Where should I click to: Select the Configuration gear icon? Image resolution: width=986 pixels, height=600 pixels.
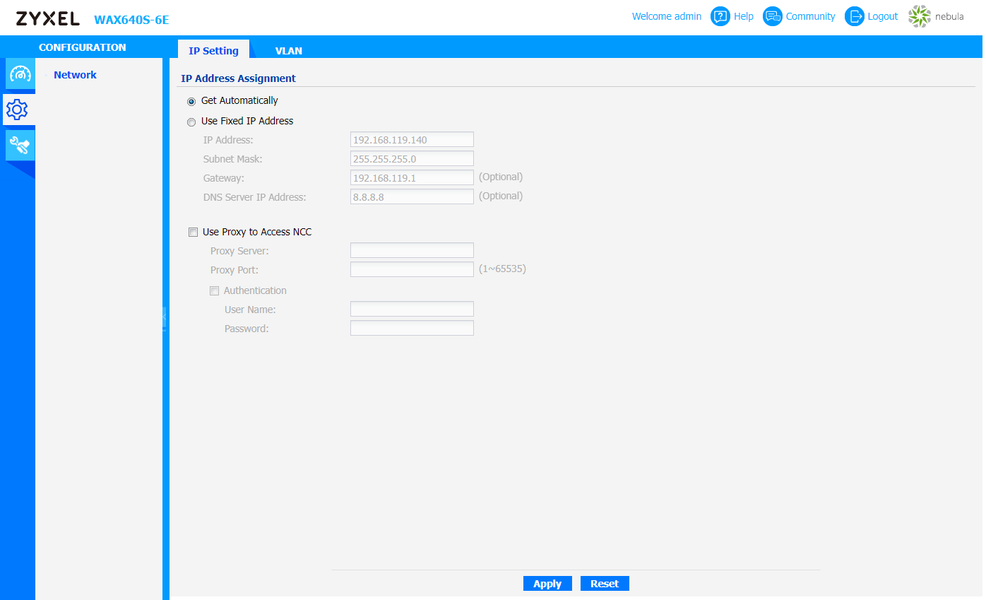click(17, 109)
